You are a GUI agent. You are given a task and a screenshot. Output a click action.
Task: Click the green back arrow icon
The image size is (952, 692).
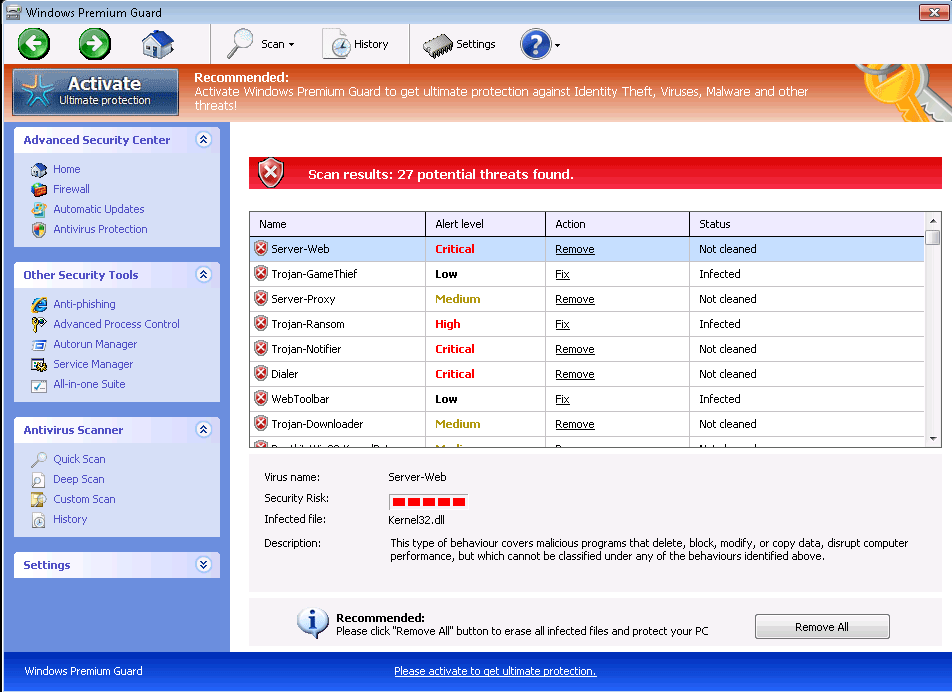point(33,44)
